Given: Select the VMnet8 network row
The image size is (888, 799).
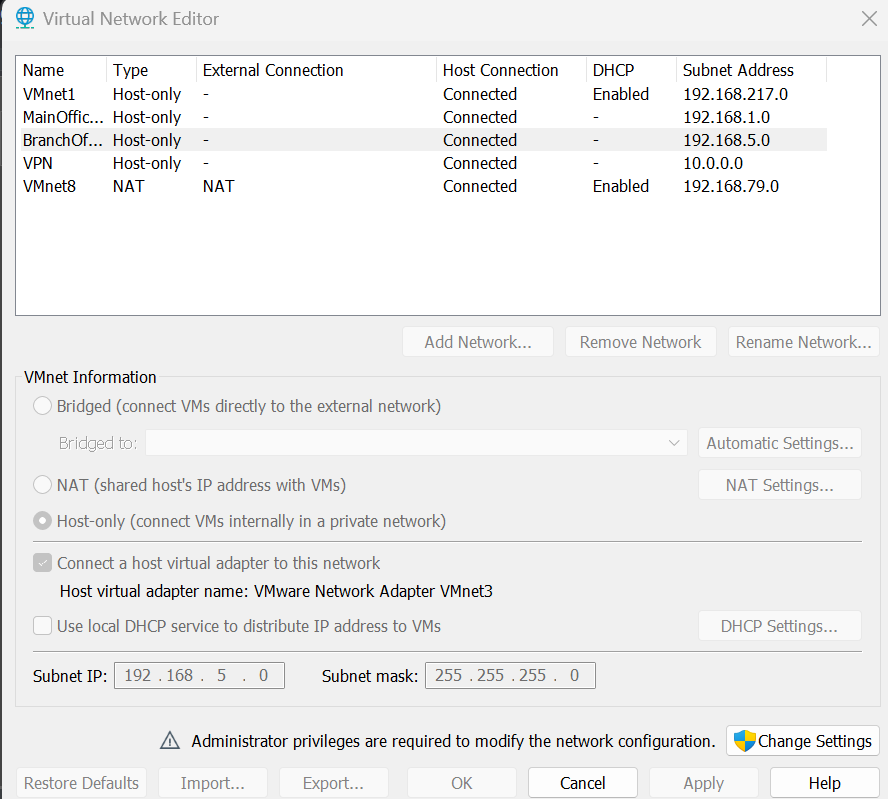Looking at the screenshot, I should tap(422, 186).
